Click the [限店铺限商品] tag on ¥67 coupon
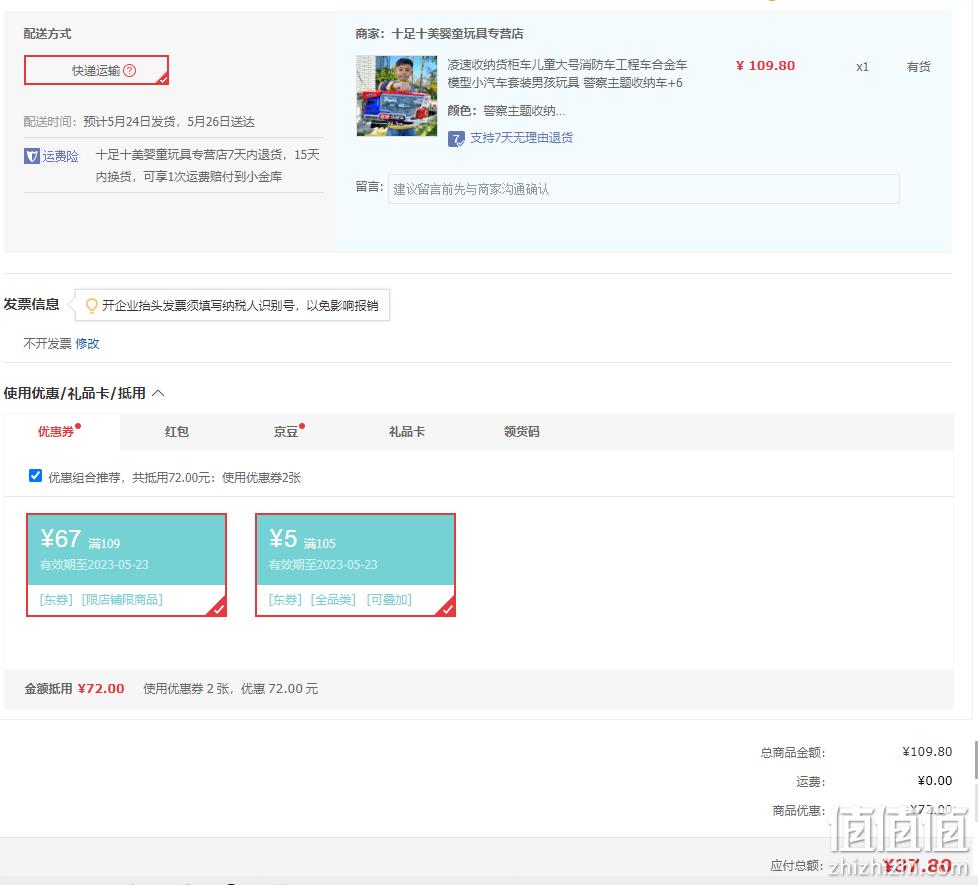This screenshot has width=978, height=885. 122,600
